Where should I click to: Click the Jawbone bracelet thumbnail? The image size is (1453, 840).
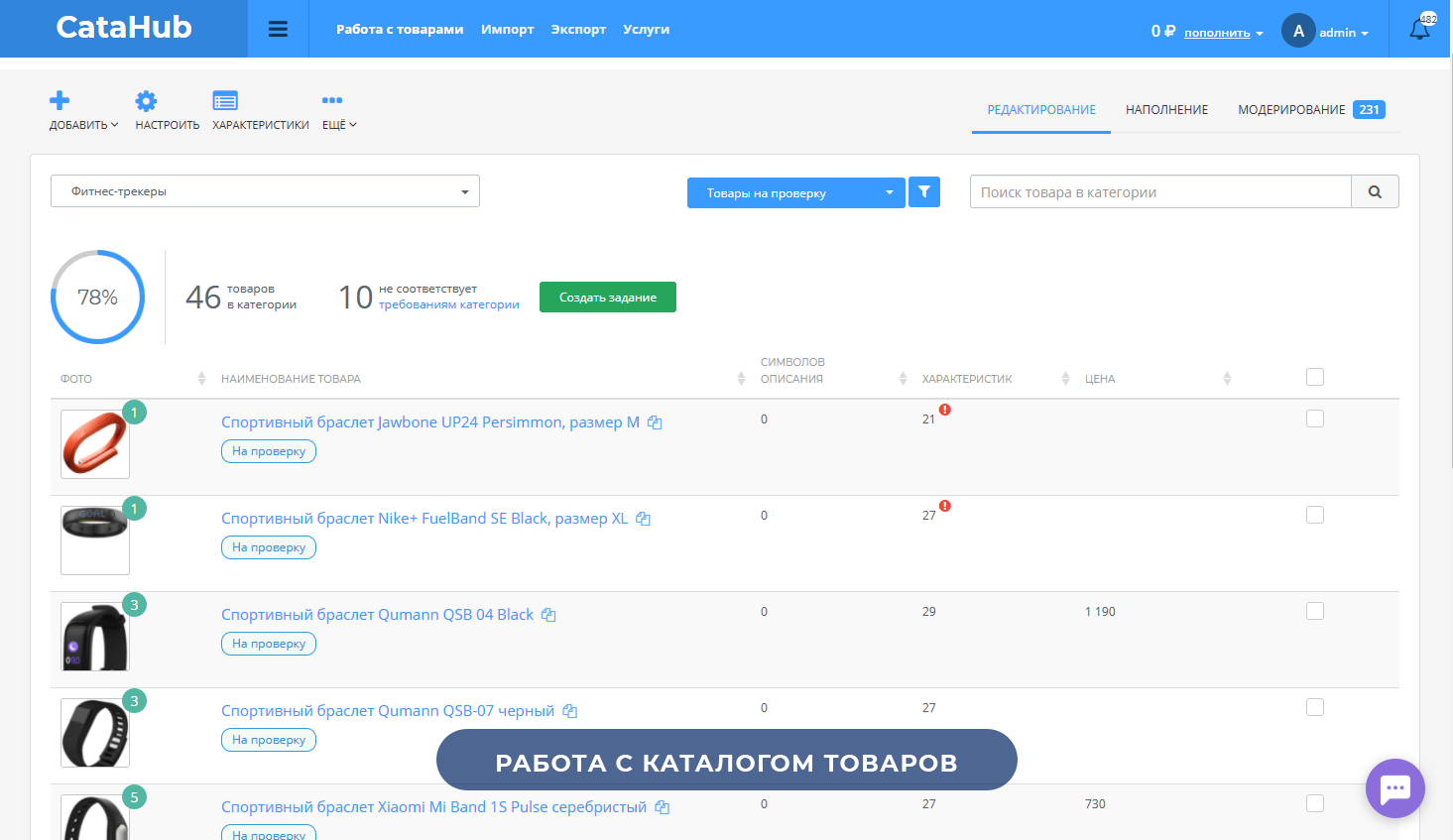coord(95,444)
